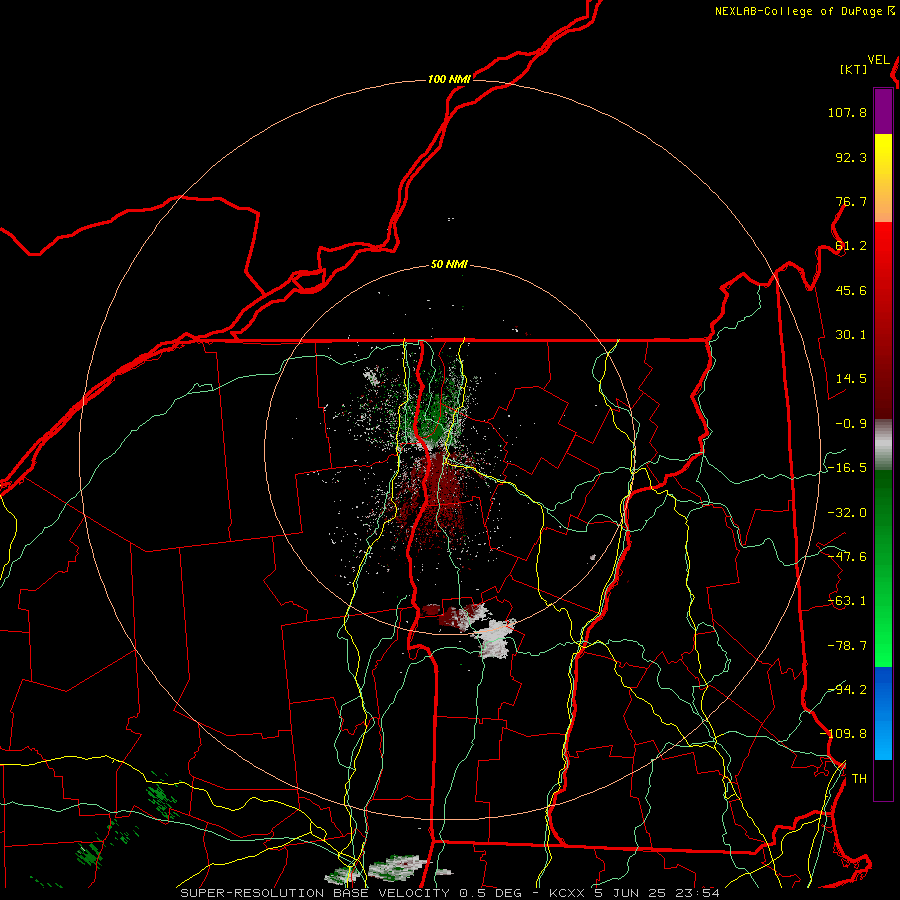This screenshot has width=900, height=900.
Task: Select the -78.7 scale value
Action: (x=847, y=646)
